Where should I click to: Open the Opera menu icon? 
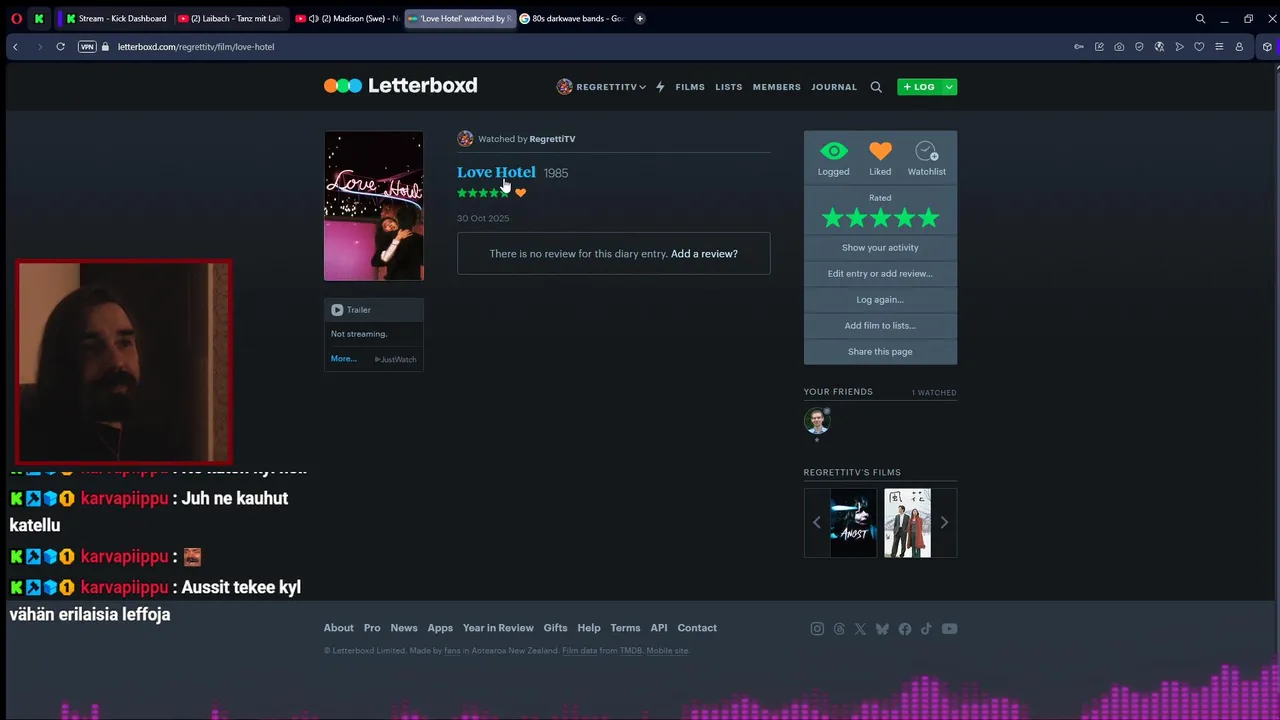pos(17,18)
